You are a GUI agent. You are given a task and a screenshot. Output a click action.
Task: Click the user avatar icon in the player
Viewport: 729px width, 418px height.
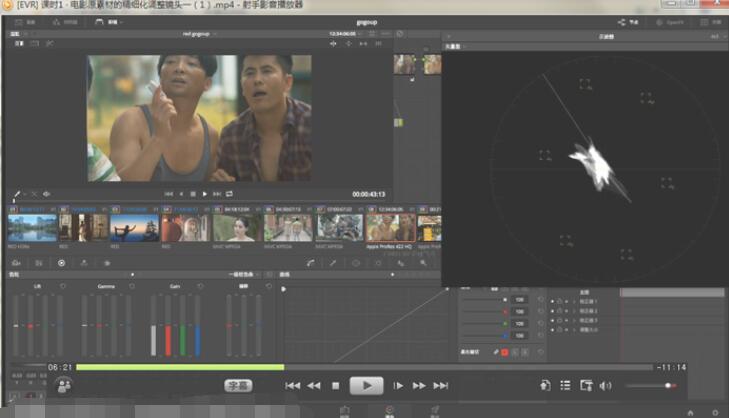[64, 385]
